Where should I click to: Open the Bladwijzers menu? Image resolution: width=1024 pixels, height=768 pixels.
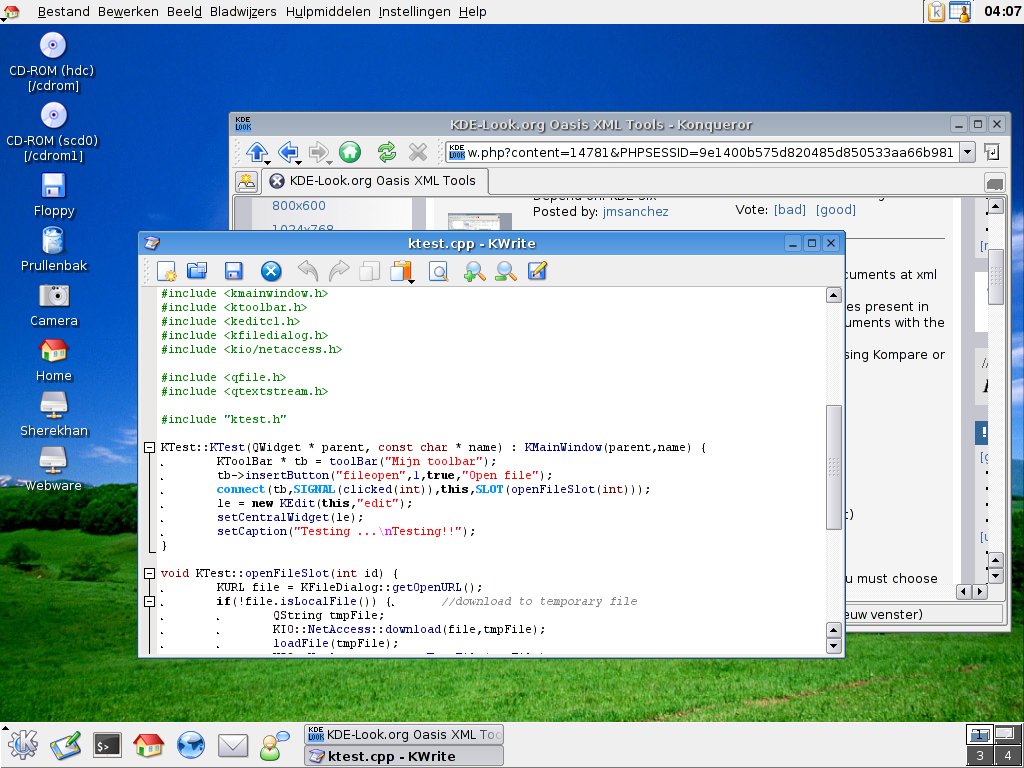click(243, 11)
